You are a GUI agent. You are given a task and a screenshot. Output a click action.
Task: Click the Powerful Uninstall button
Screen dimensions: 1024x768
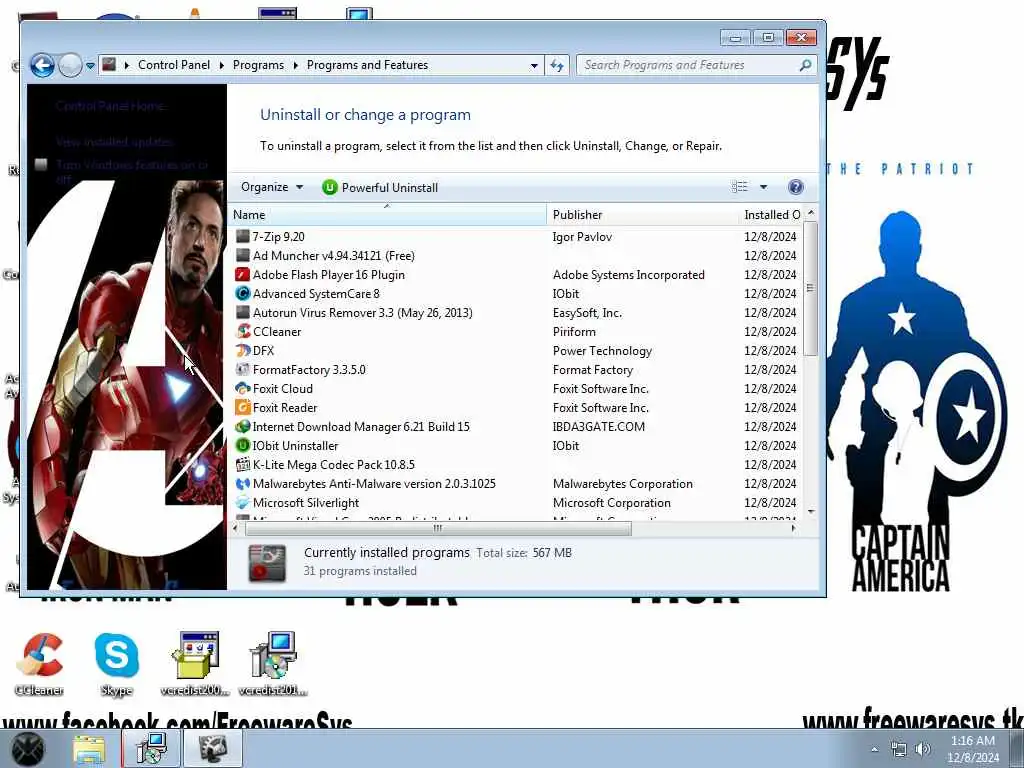tap(380, 187)
